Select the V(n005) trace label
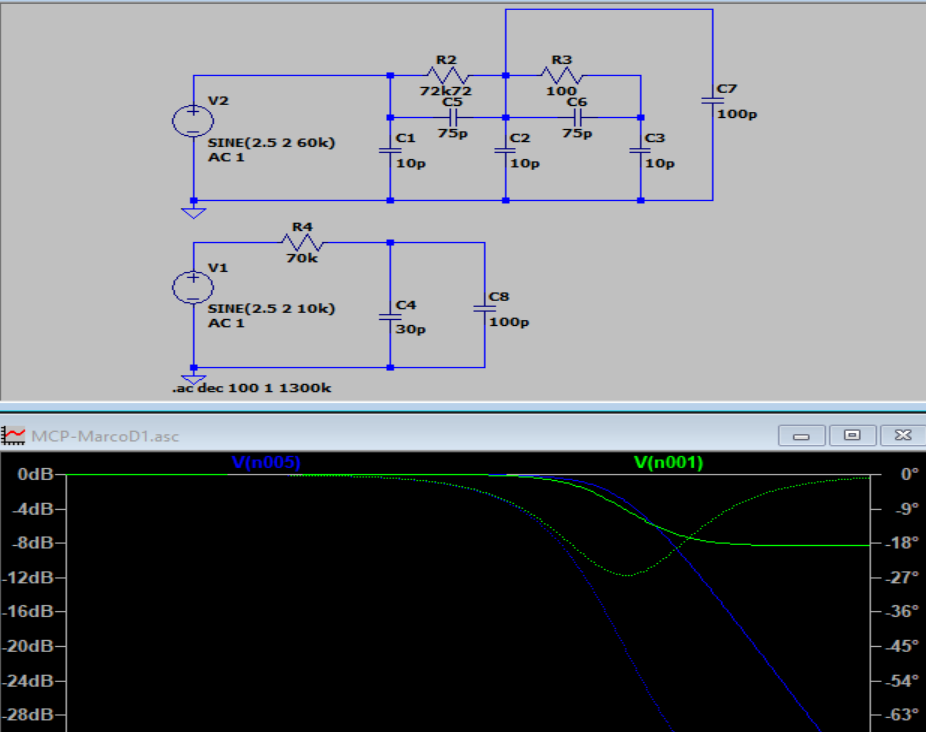This screenshot has width=926, height=732. [x=266, y=462]
